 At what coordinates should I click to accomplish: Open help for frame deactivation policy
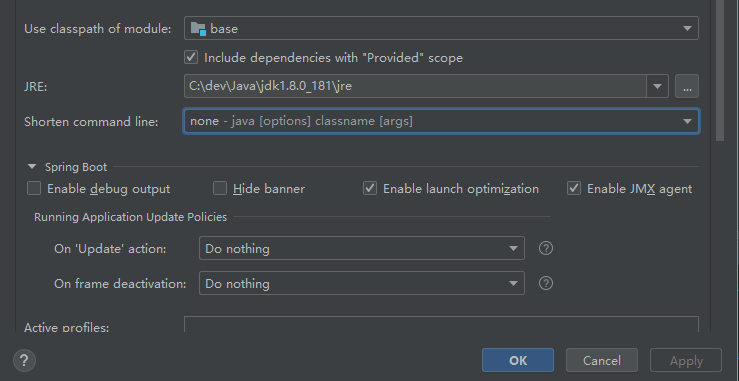point(546,283)
